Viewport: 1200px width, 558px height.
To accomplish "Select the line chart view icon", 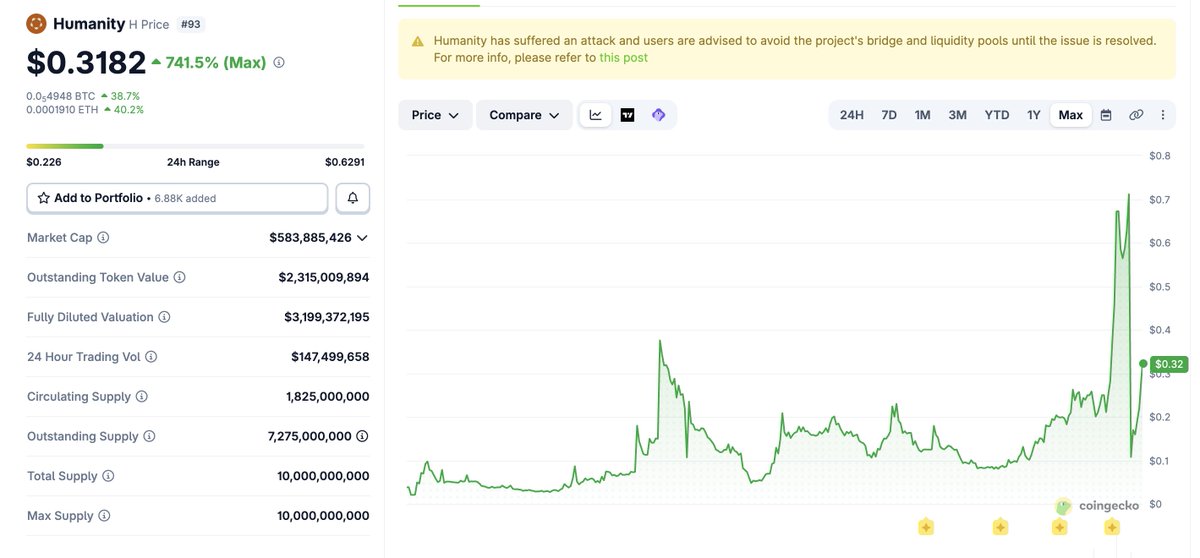I will pyautogui.click(x=596, y=115).
